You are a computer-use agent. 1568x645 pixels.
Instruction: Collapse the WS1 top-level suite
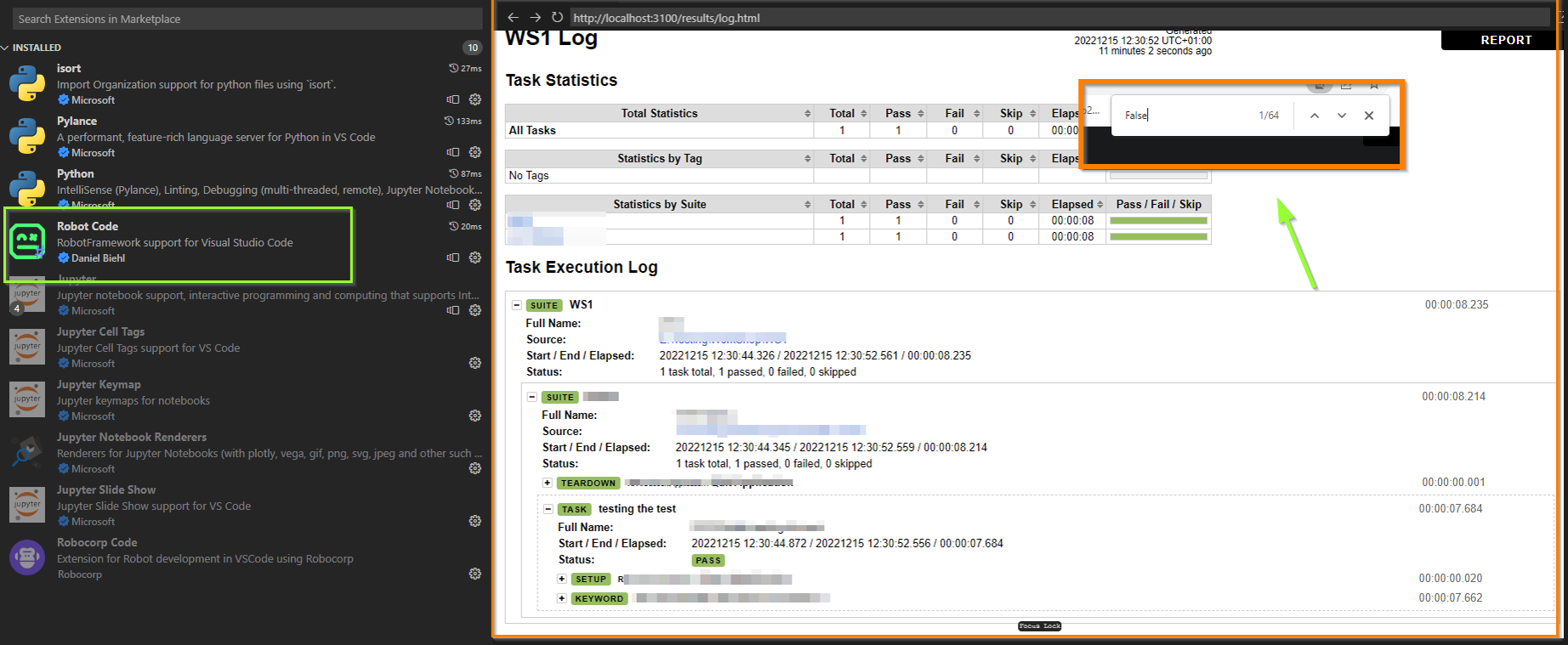click(x=516, y=305)
